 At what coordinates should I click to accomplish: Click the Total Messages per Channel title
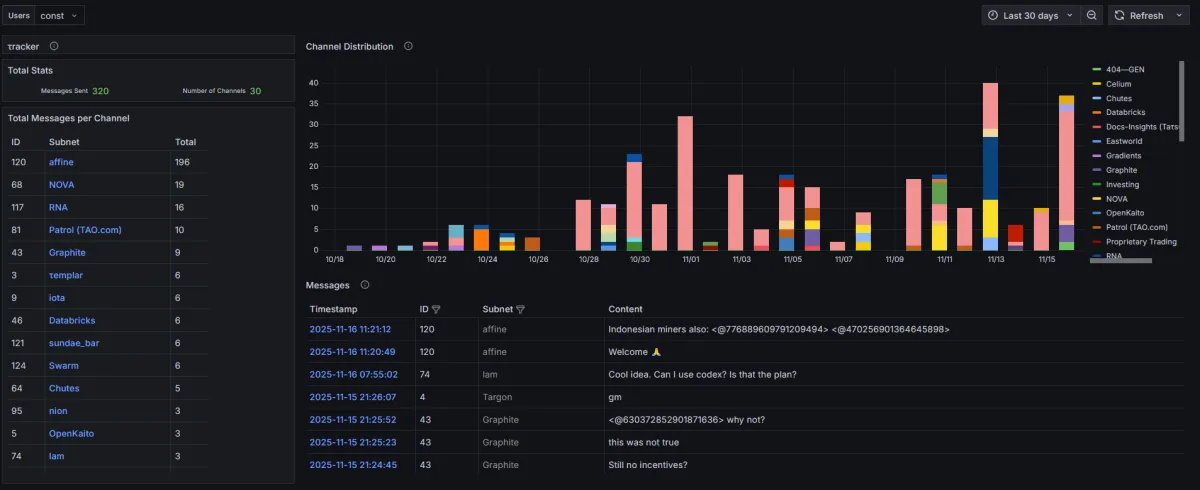[x=68, y=118]
